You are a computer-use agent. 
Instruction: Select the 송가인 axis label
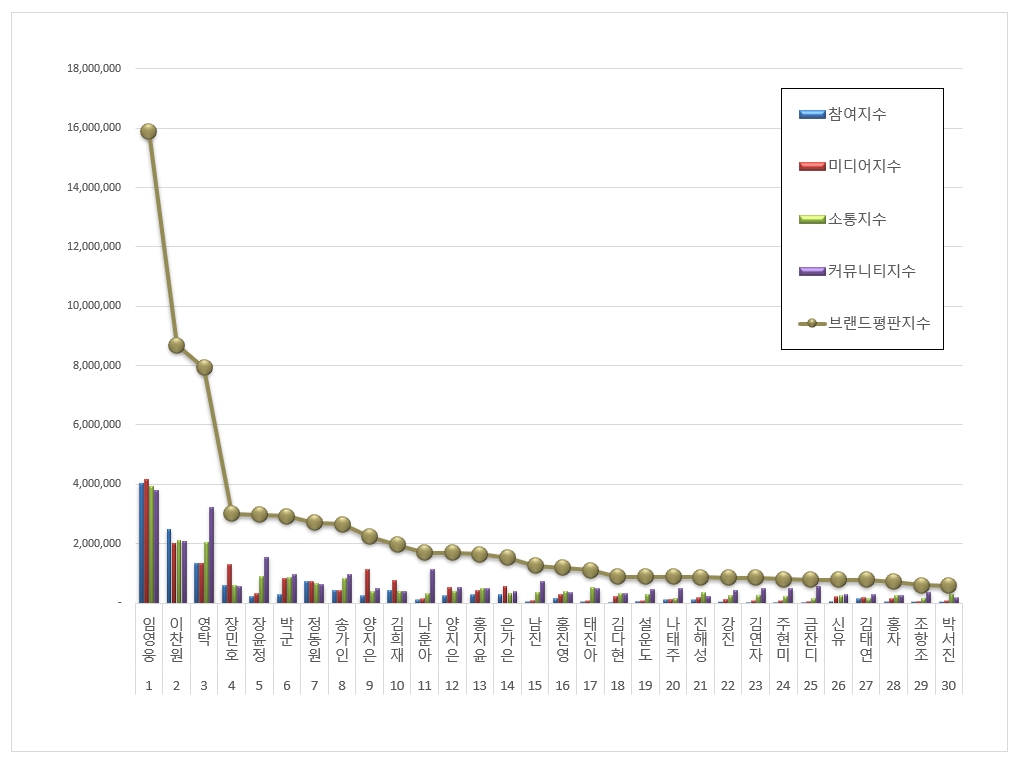click(x=342, y=639)
